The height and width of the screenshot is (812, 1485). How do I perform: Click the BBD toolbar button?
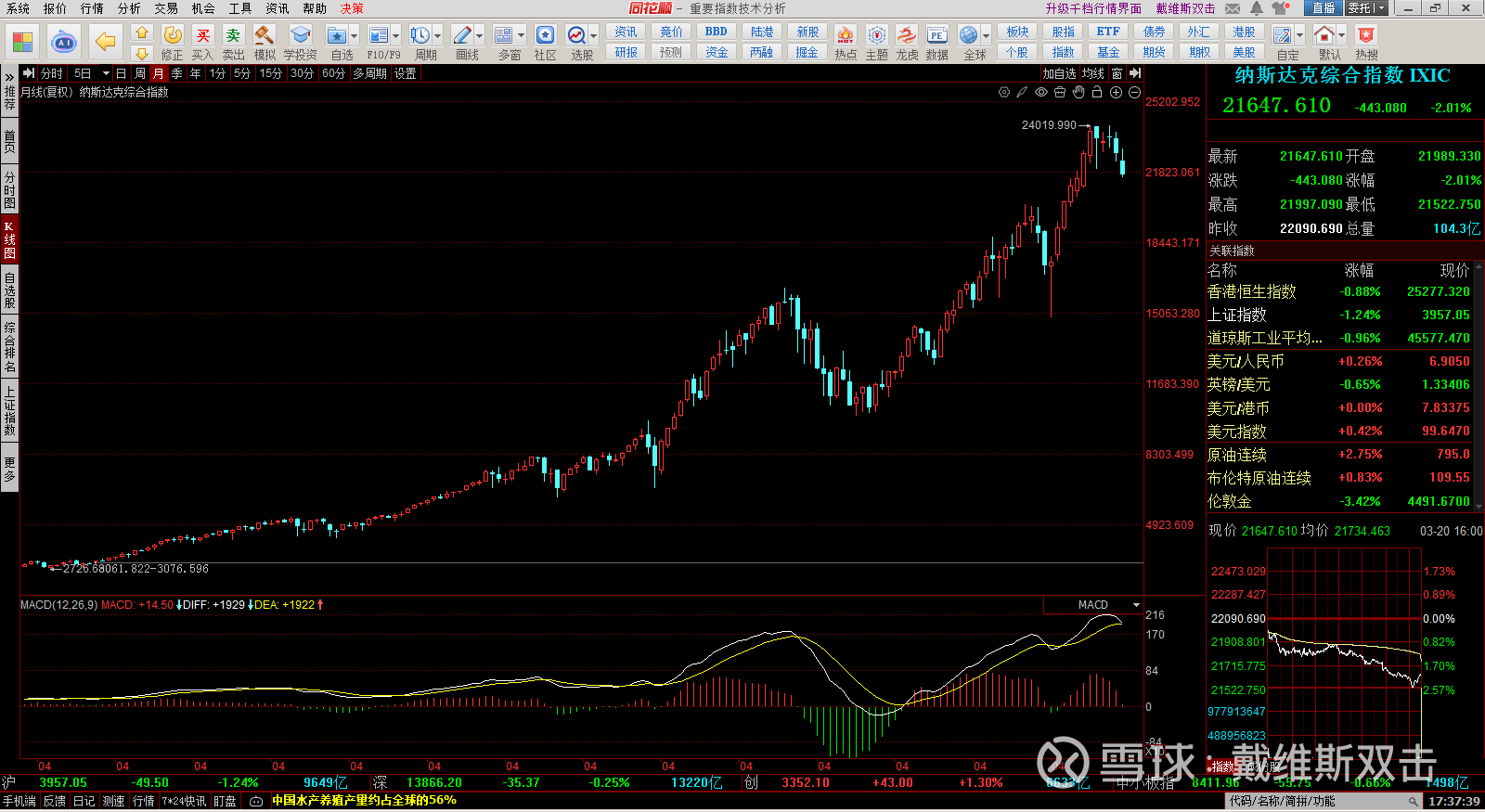coord(717,32)
